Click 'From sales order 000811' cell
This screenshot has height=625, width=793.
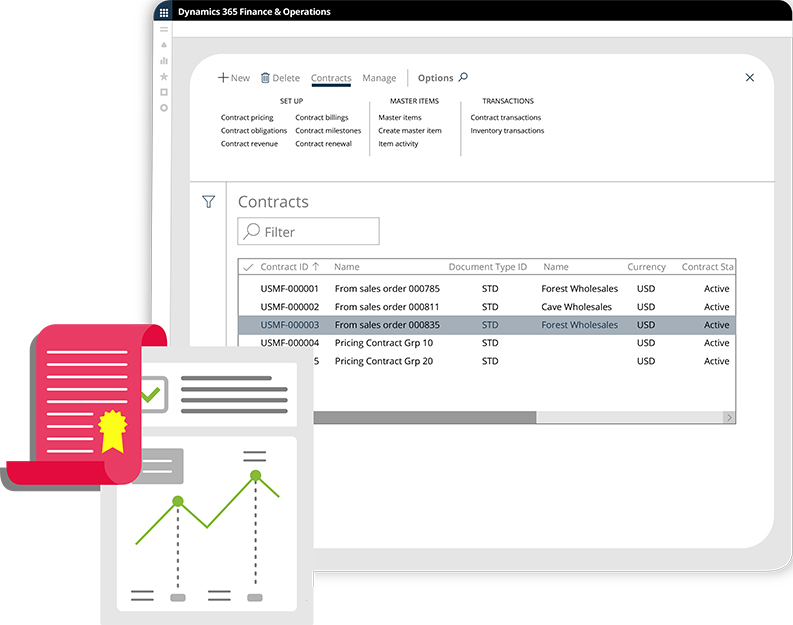[387, 307]
